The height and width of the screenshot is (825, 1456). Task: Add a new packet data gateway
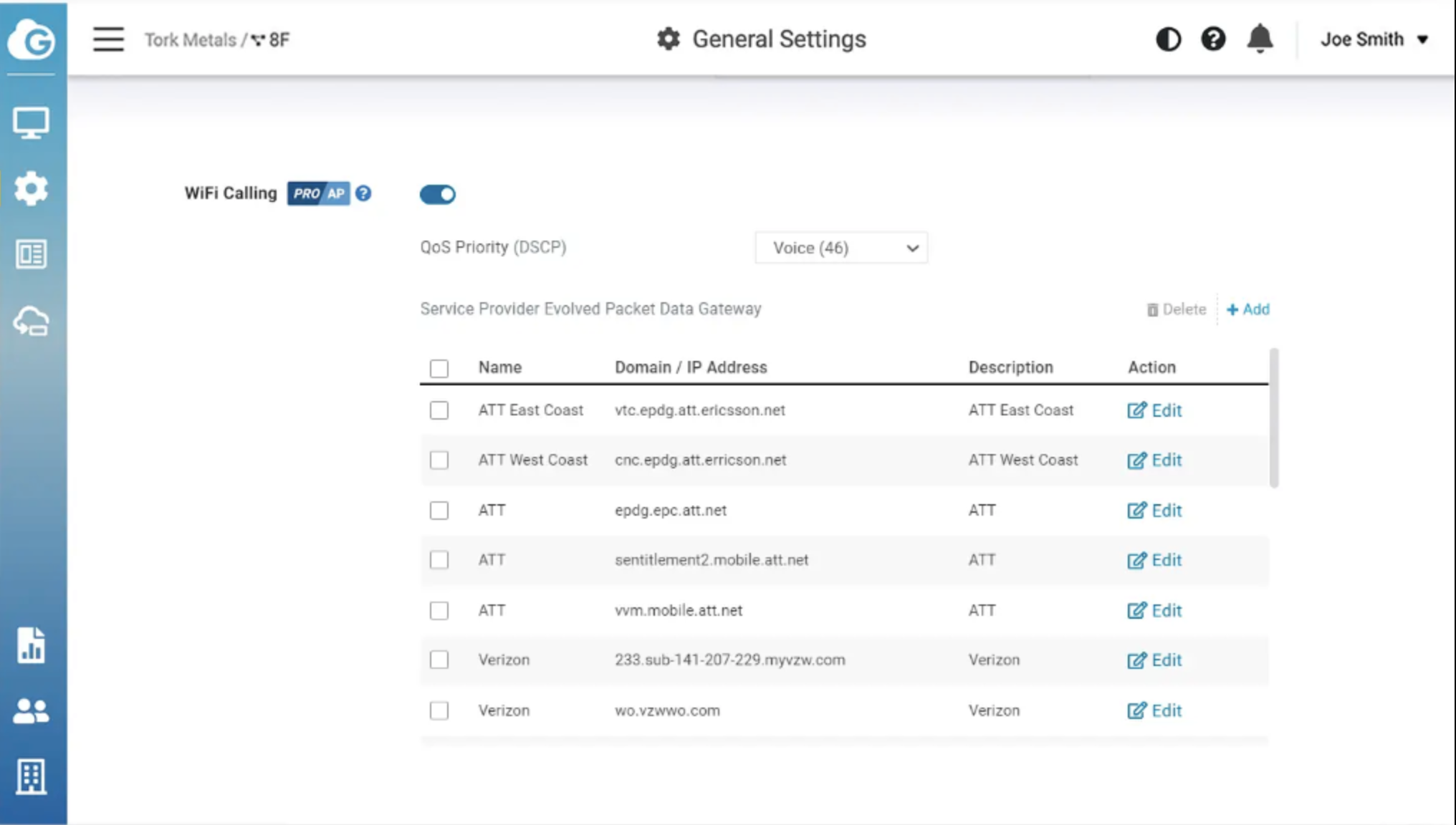point(1248,309)
